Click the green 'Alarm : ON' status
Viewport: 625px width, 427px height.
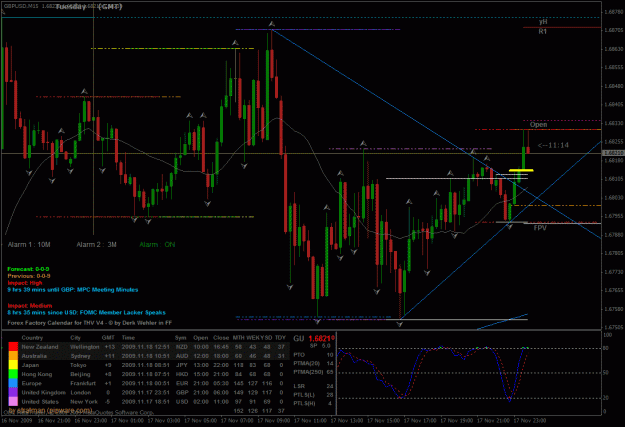[157, 244]
